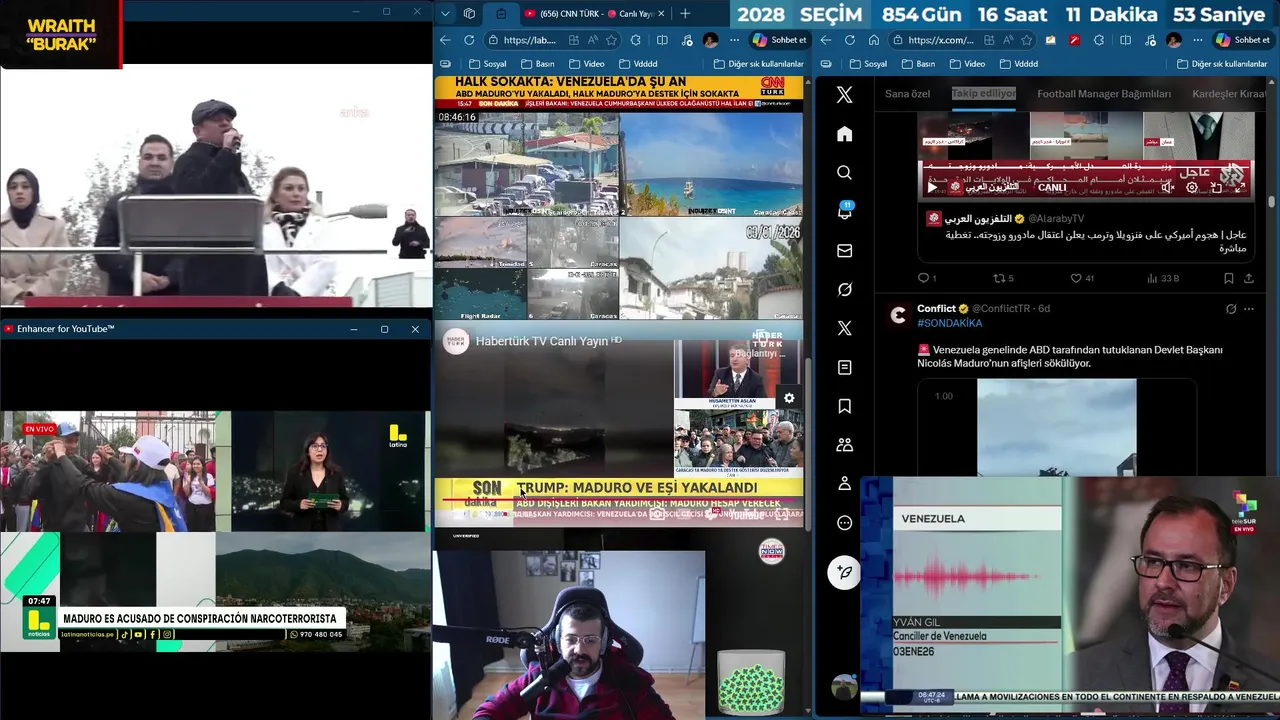Click the X logo atop the sidebar
1280x720 pixels.
(844, 95)
